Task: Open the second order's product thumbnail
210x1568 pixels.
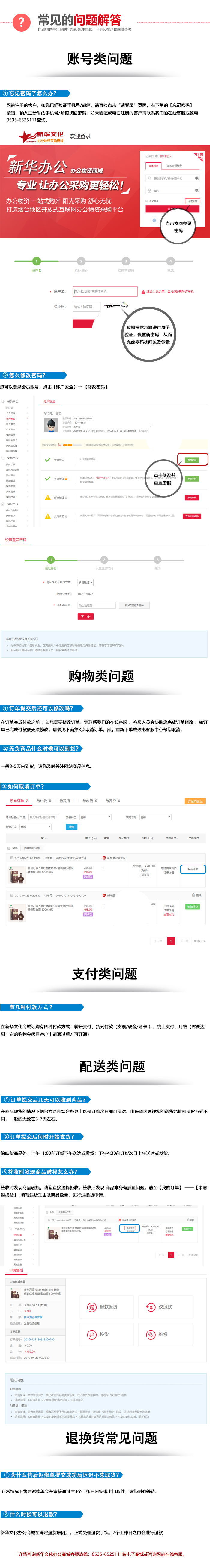Action: (18, 912)
